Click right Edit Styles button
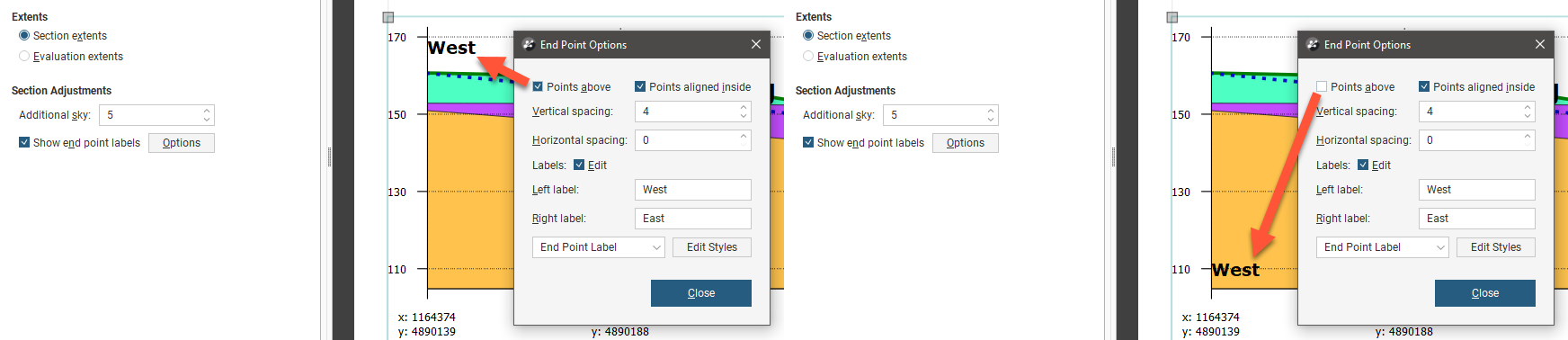 pos(1496,247)
